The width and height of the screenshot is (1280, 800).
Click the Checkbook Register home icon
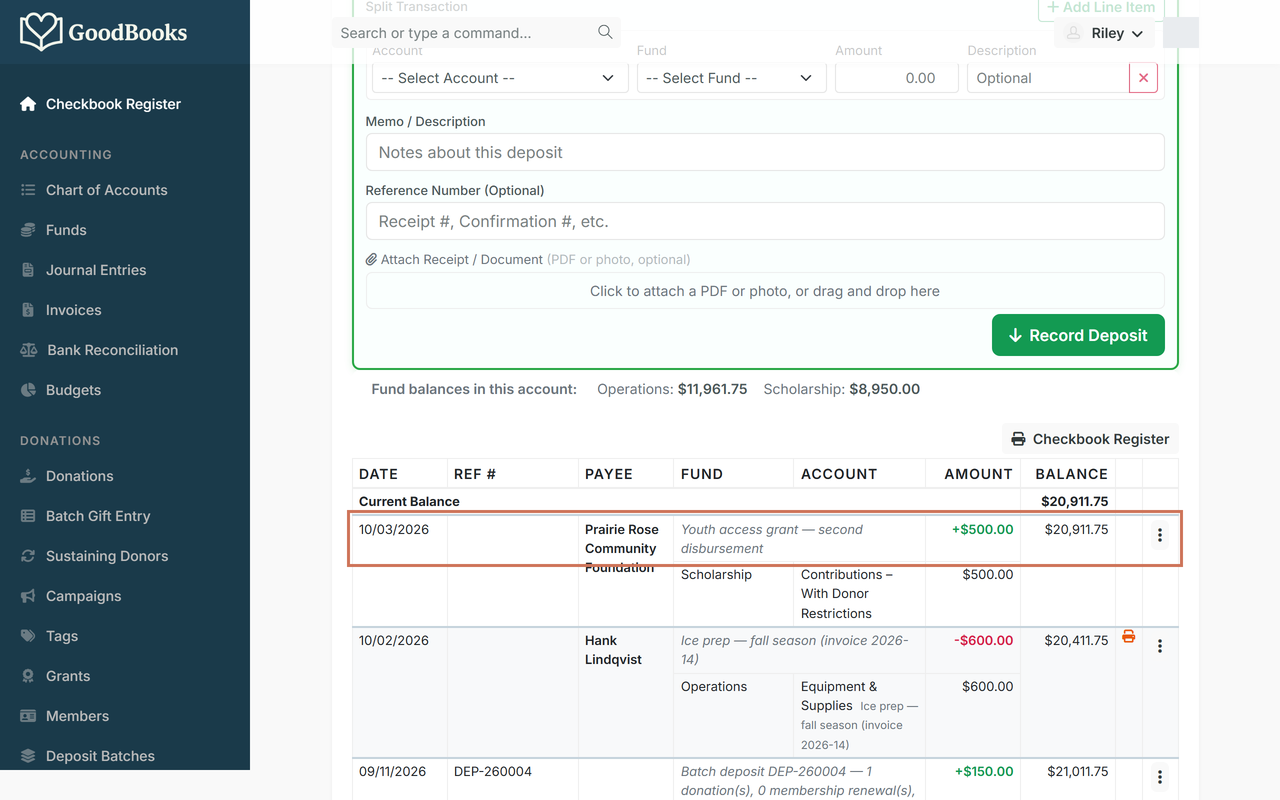[28, 104]
